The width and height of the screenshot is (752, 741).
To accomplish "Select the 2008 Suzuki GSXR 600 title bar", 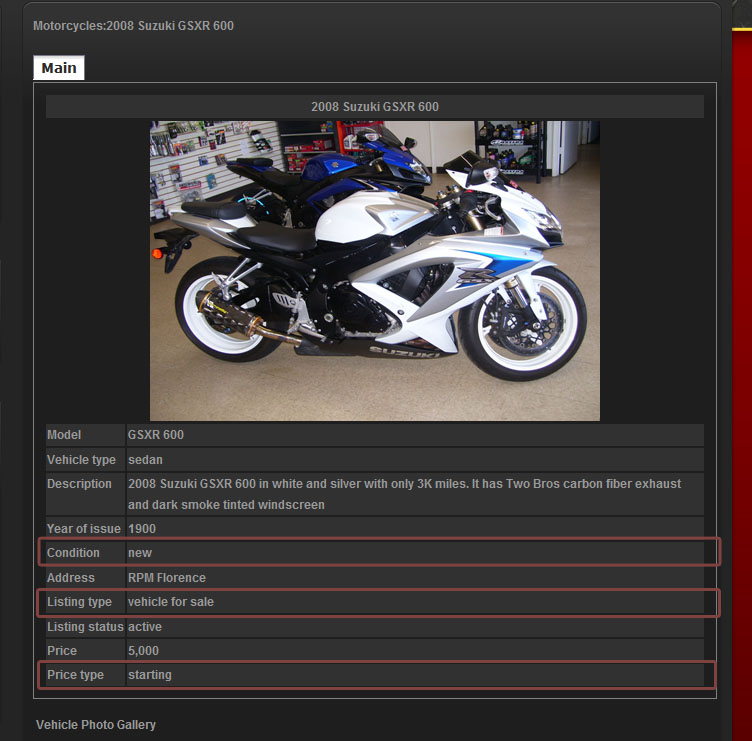I will pyautogui.click(x=374, y=107).
